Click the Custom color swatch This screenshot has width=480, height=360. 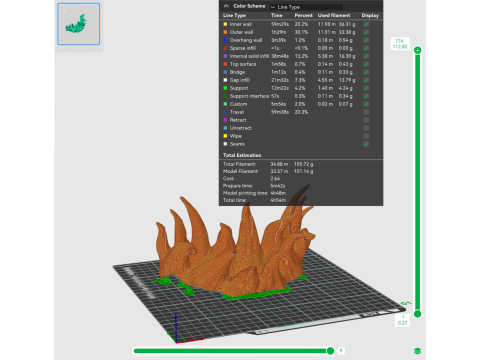pos(225,104)
